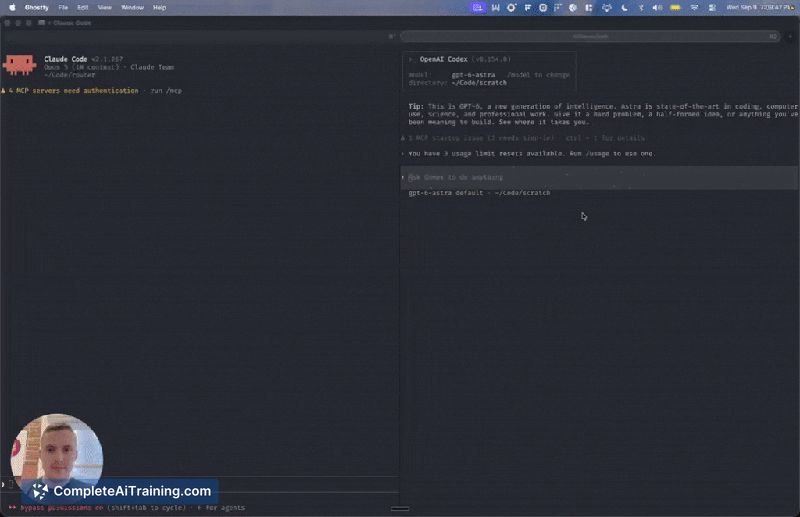This screenshot has width=800, height=517.
Task: Click the W-shaped menu bar icon
Action: 495,8
